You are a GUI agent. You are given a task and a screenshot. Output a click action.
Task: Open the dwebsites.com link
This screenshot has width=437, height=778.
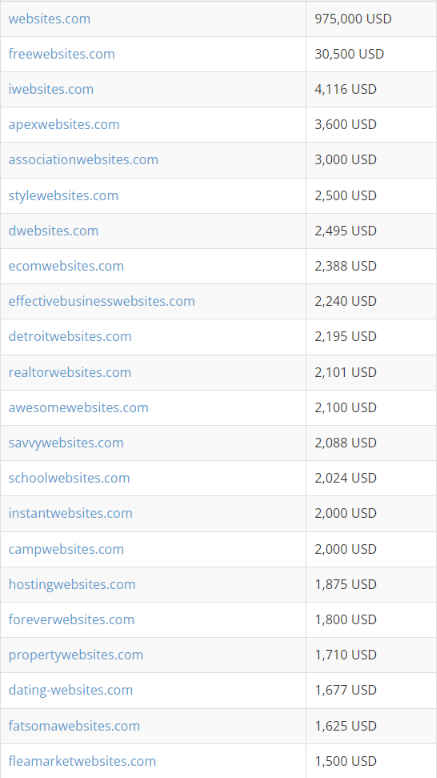coord(54,231)
